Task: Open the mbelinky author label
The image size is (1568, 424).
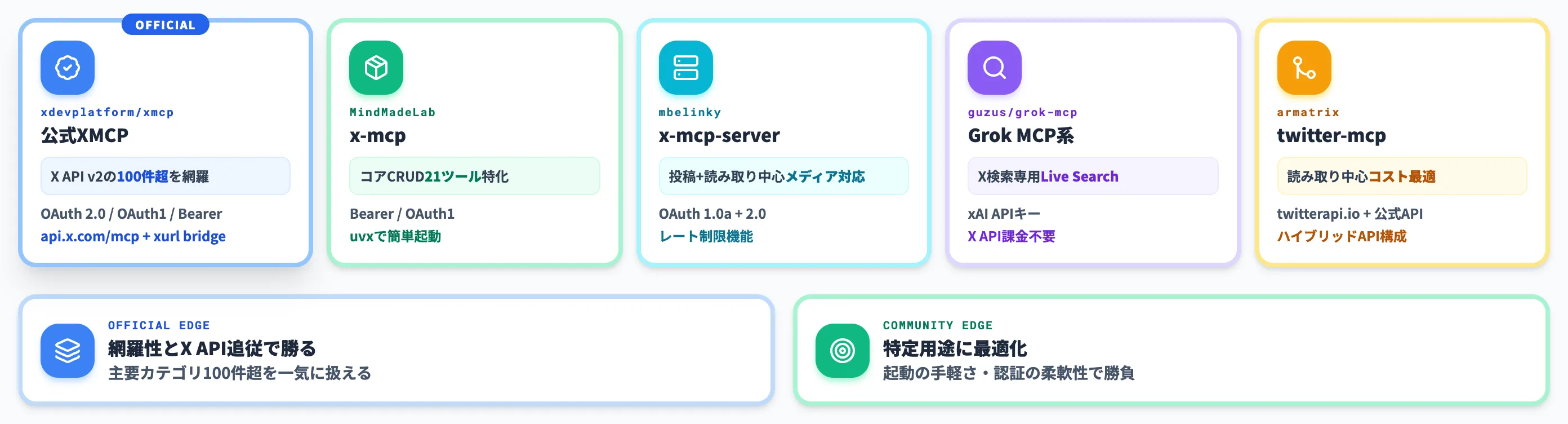Action: point(689,112)
